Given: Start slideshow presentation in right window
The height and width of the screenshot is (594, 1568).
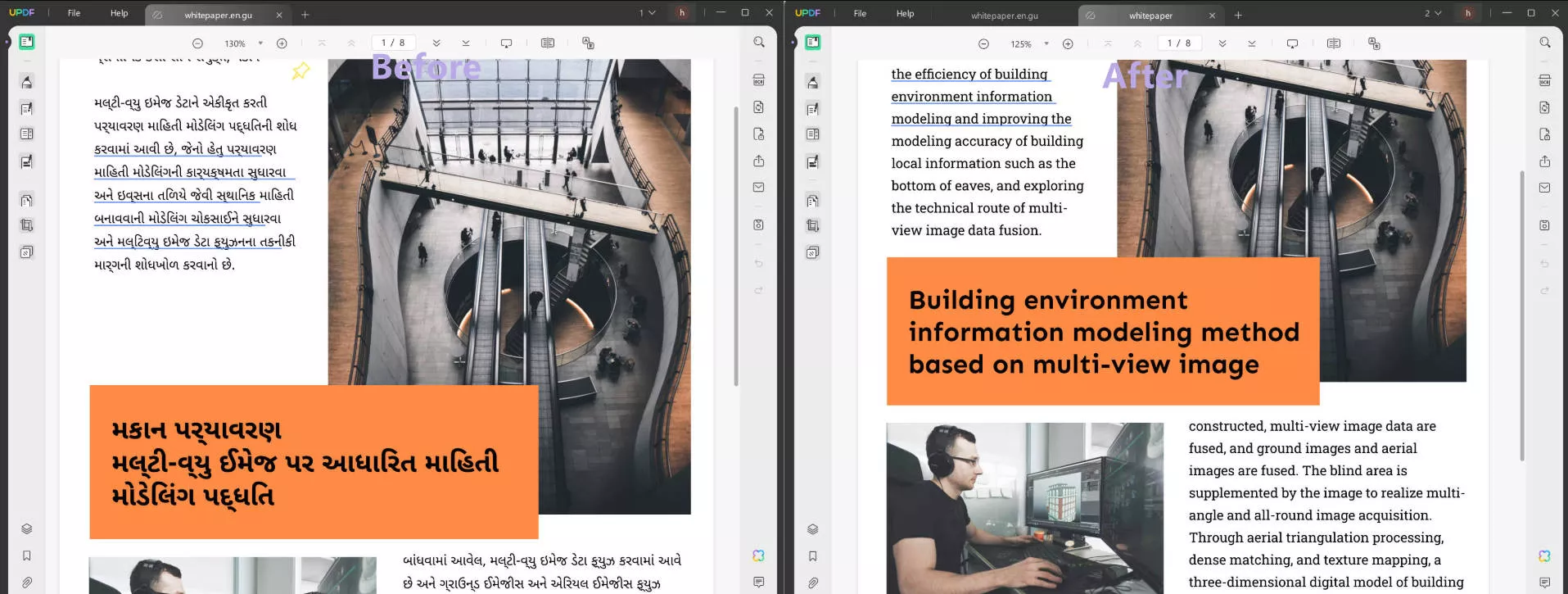Looking at the screenshot, I should [1292, 43].
